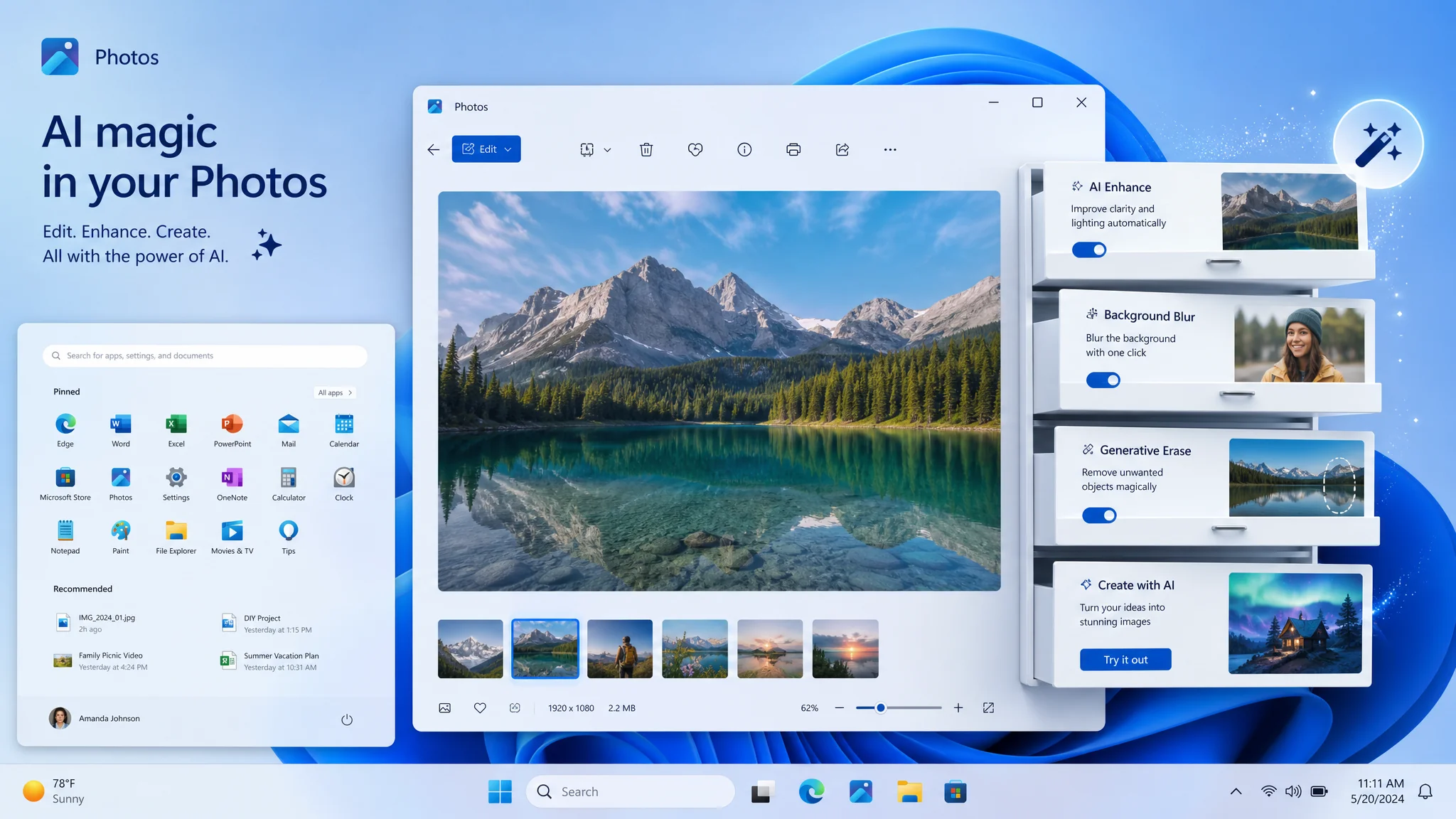Image resolution: width=1456 pixels, height=819 pixels.
Task: Open Edge from pinned apps
Action: [65, 430]
